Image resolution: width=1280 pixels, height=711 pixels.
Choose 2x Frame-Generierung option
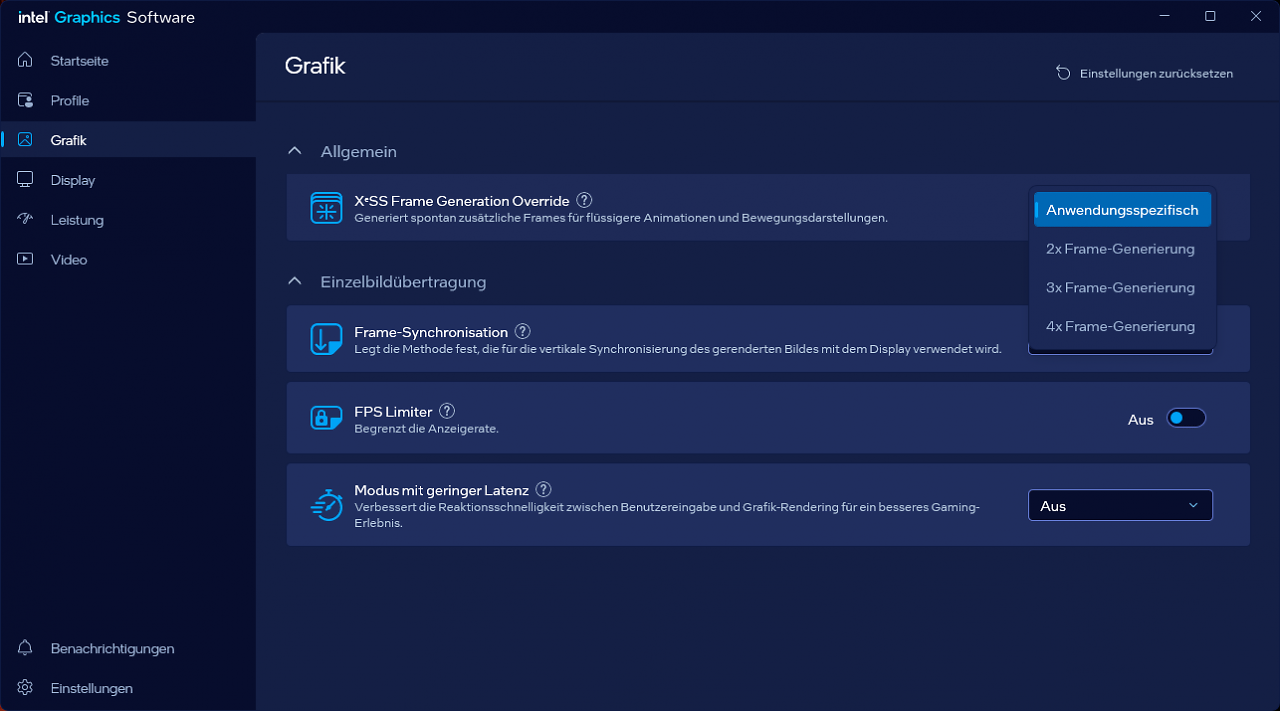click(1122, 249)
